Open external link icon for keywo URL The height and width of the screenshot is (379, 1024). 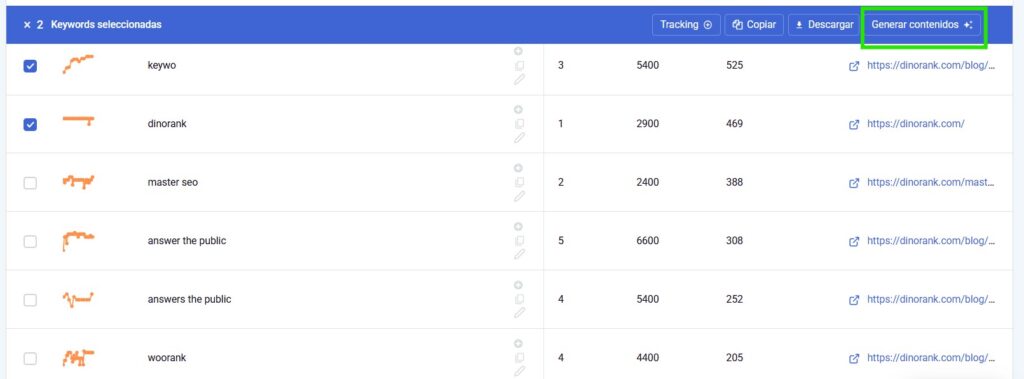854,66
